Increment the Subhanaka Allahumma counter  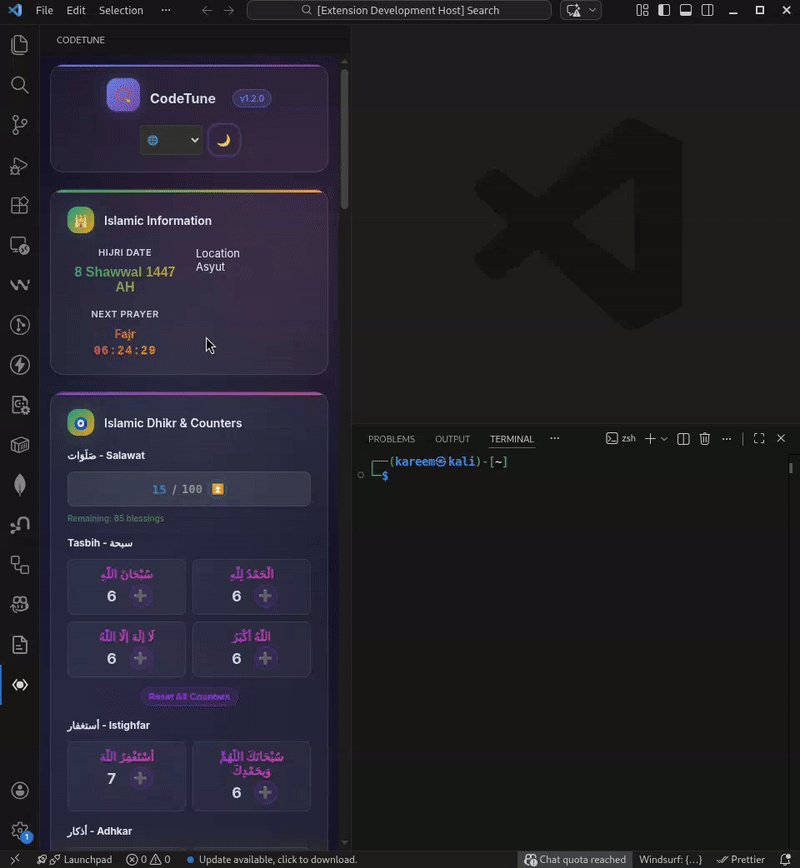click(265, 792)
